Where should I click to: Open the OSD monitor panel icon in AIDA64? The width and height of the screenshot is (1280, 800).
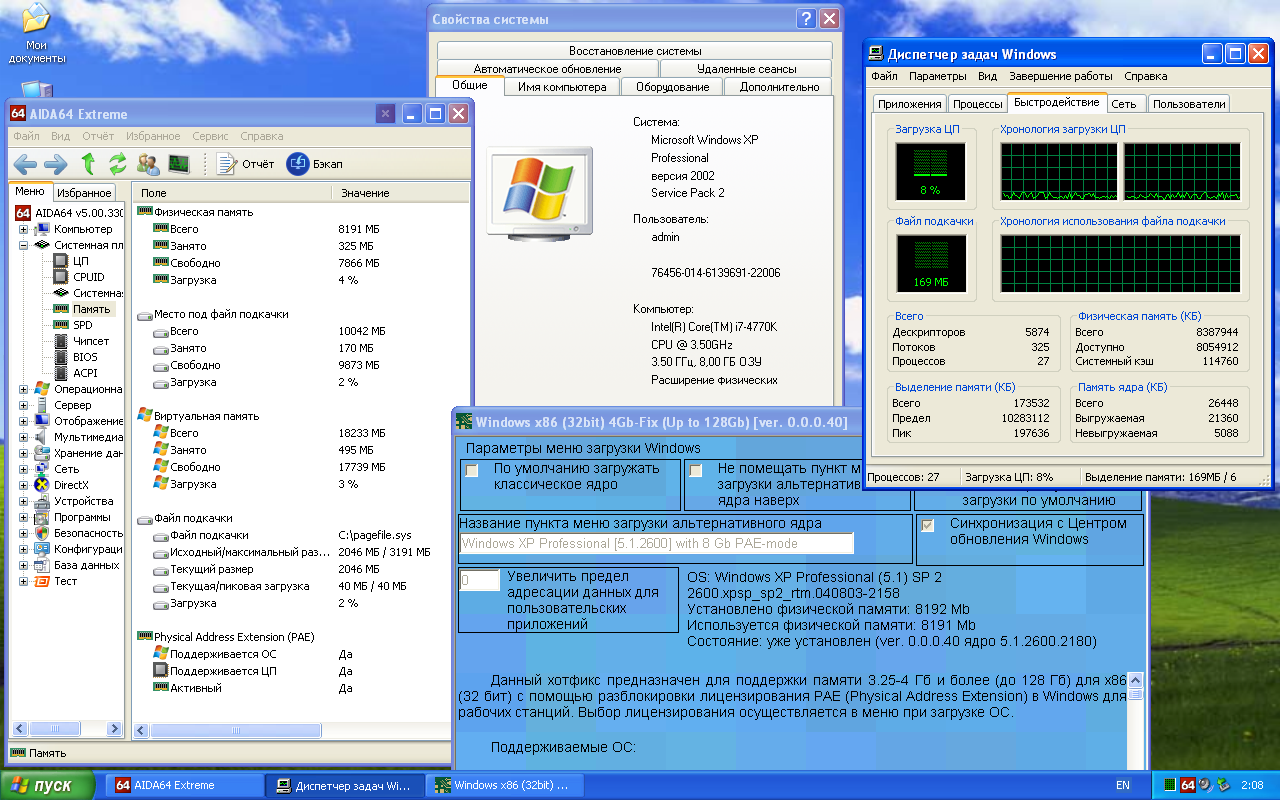(179, 164)
